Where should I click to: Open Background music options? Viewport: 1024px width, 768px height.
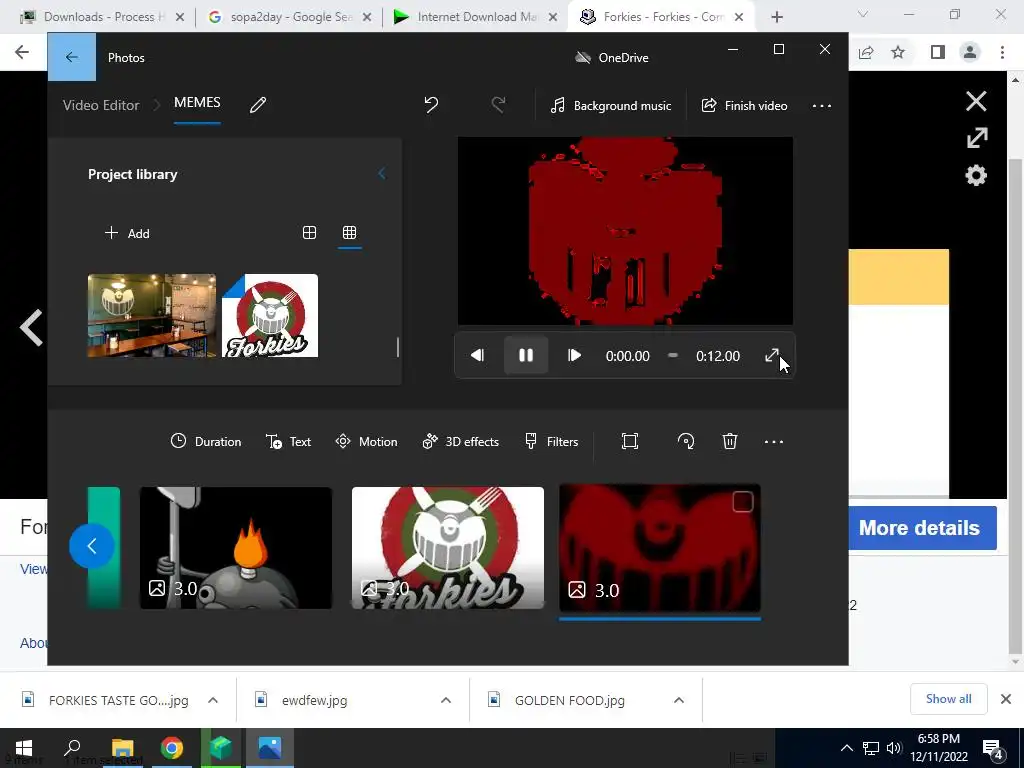[611, 106]
